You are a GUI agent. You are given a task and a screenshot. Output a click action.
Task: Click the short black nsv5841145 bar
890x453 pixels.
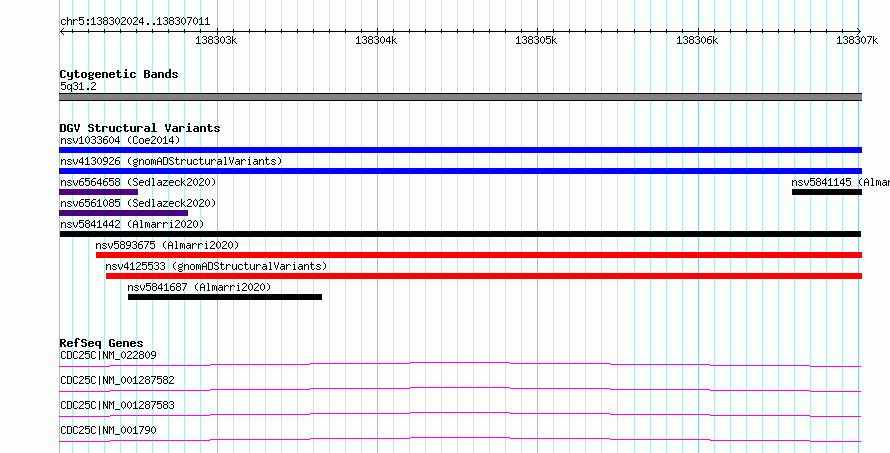pyautogui.click(x=827, y=192)
